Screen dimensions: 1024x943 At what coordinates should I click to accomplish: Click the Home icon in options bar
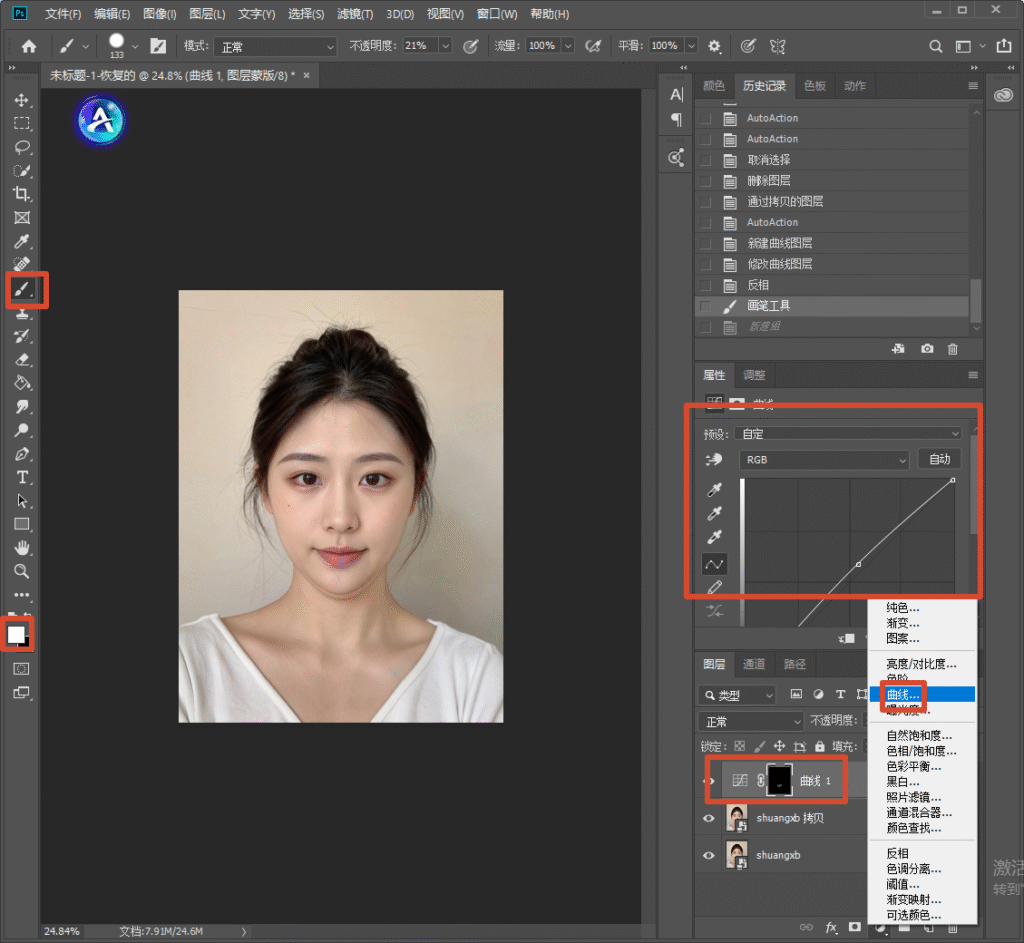pyautogui.click(x=29, y=46)
